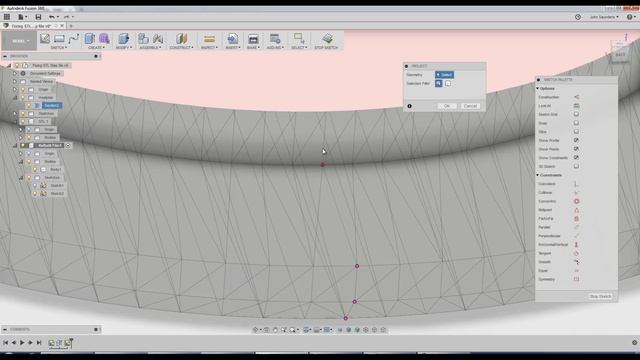The image size is (640, 360).
Task: Select the Midpoint constraint icon
Action: coord(576,210)
